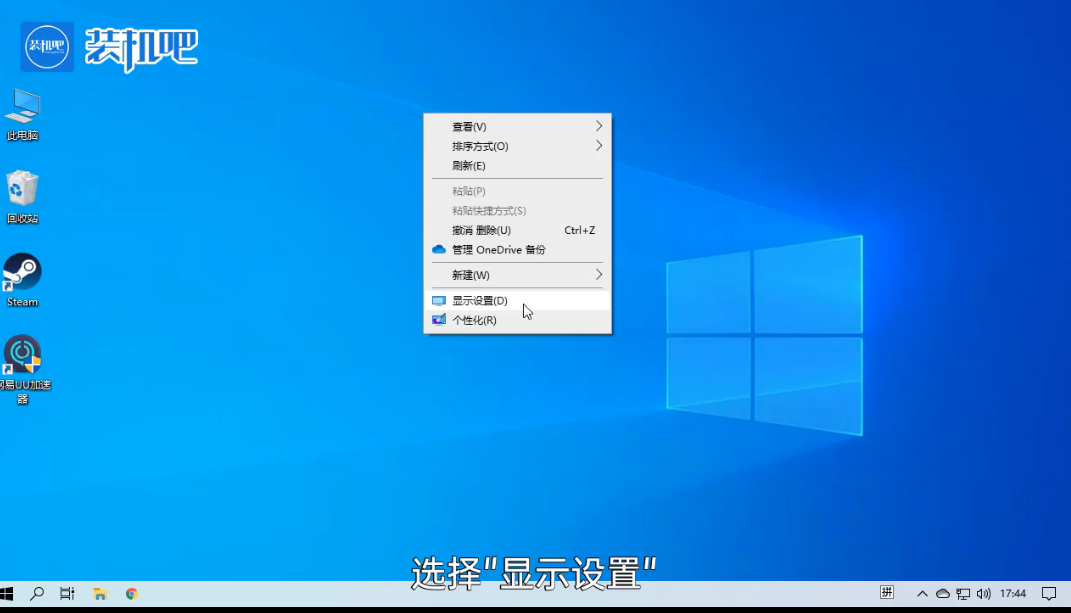Open Task View from the taskbar
Image resolution: width=1071 pixels, height=613 pixels.
pos(66,592)
